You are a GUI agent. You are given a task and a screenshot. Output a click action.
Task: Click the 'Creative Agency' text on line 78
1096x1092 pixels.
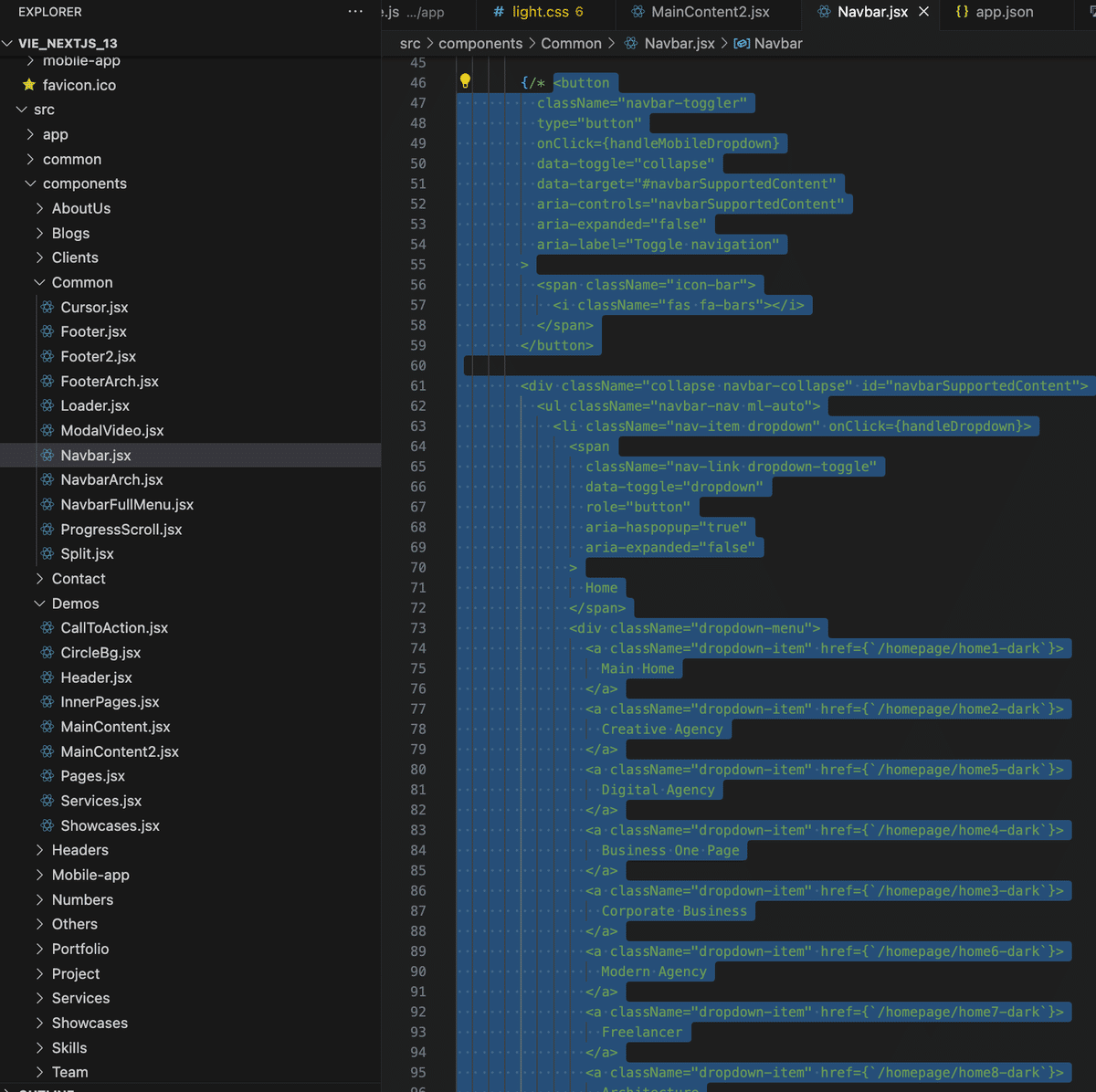(x=662, y=729)
